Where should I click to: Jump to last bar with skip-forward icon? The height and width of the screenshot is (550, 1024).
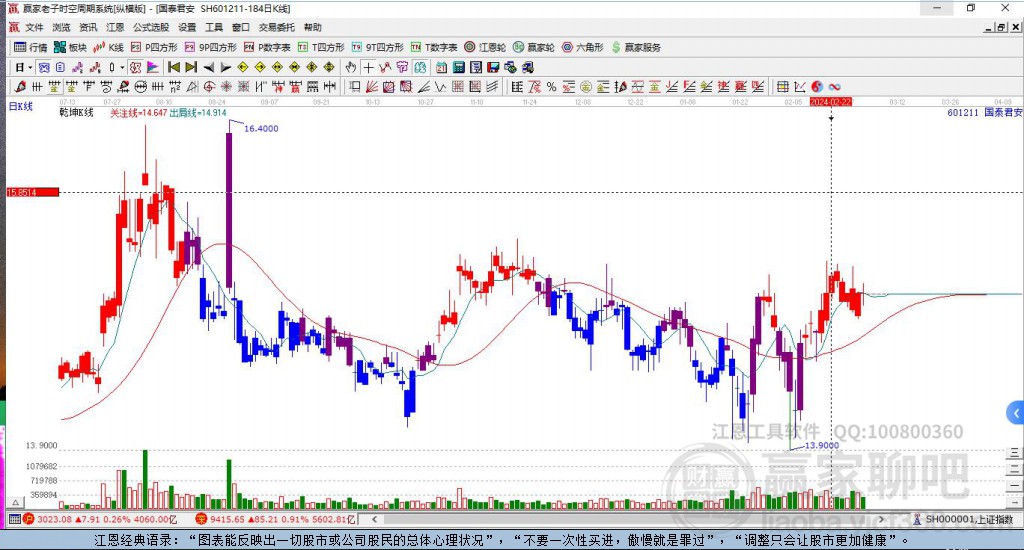tap(191, 67)
